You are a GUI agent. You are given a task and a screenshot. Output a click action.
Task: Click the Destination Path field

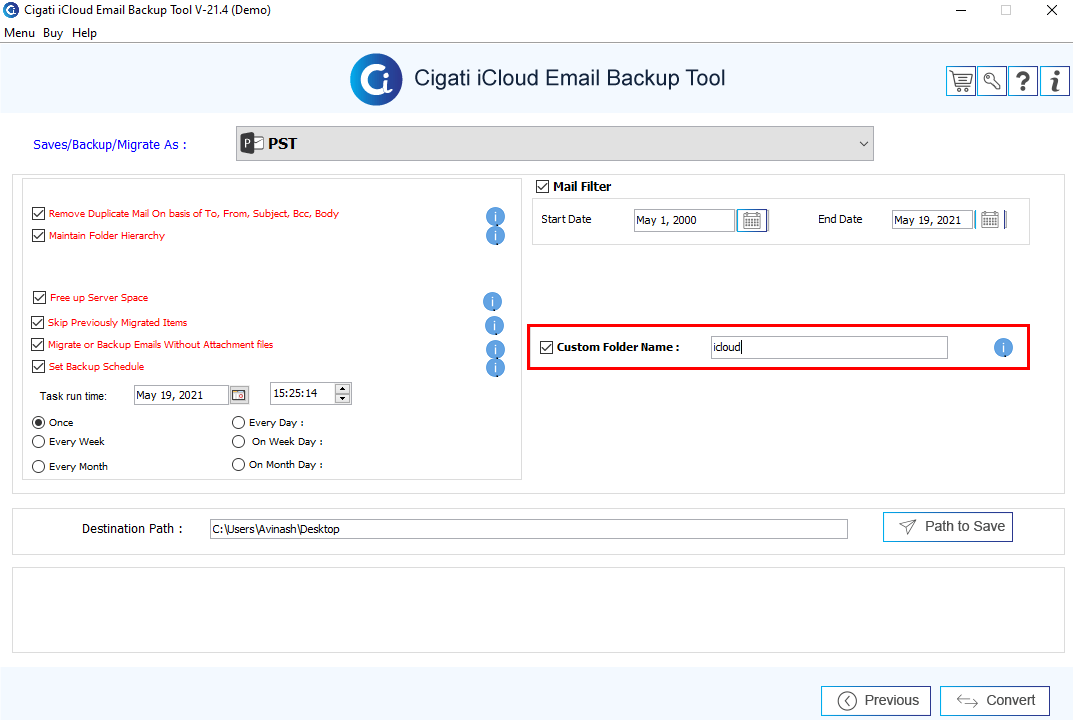[x=529, y=529]
